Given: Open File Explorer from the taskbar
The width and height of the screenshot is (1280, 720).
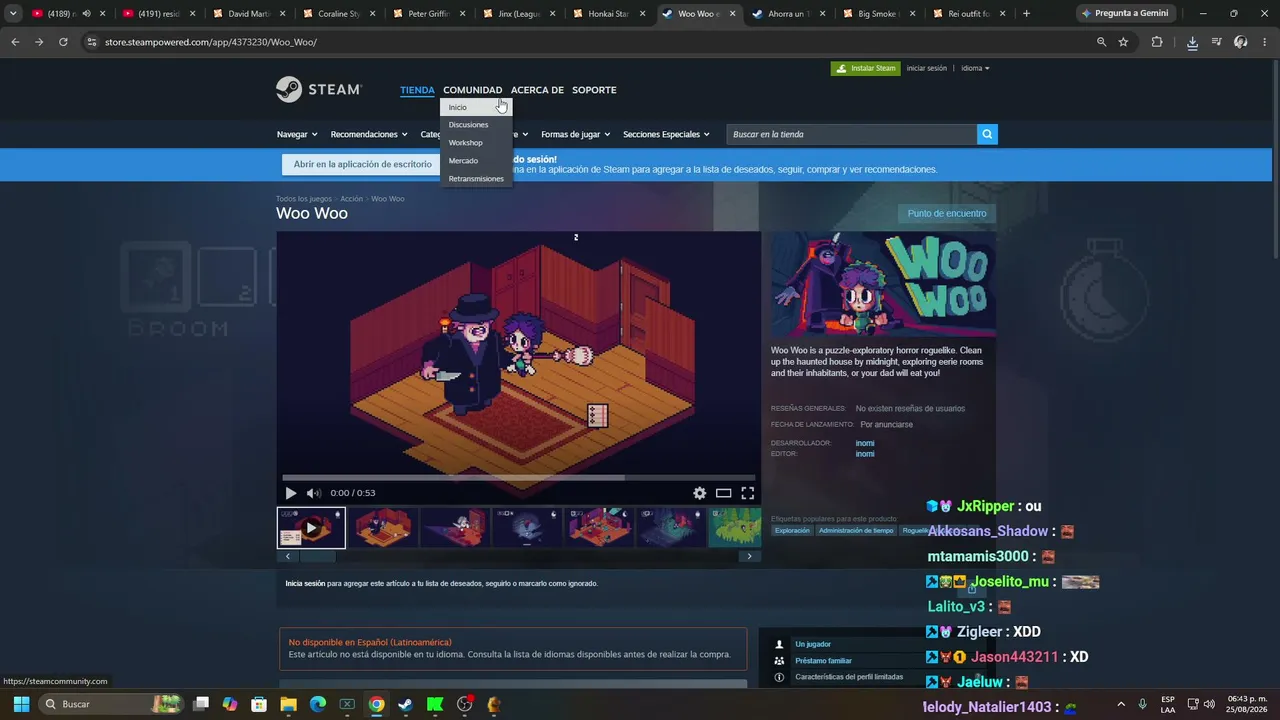Looking at the screenshot, I should click(289, 704).
